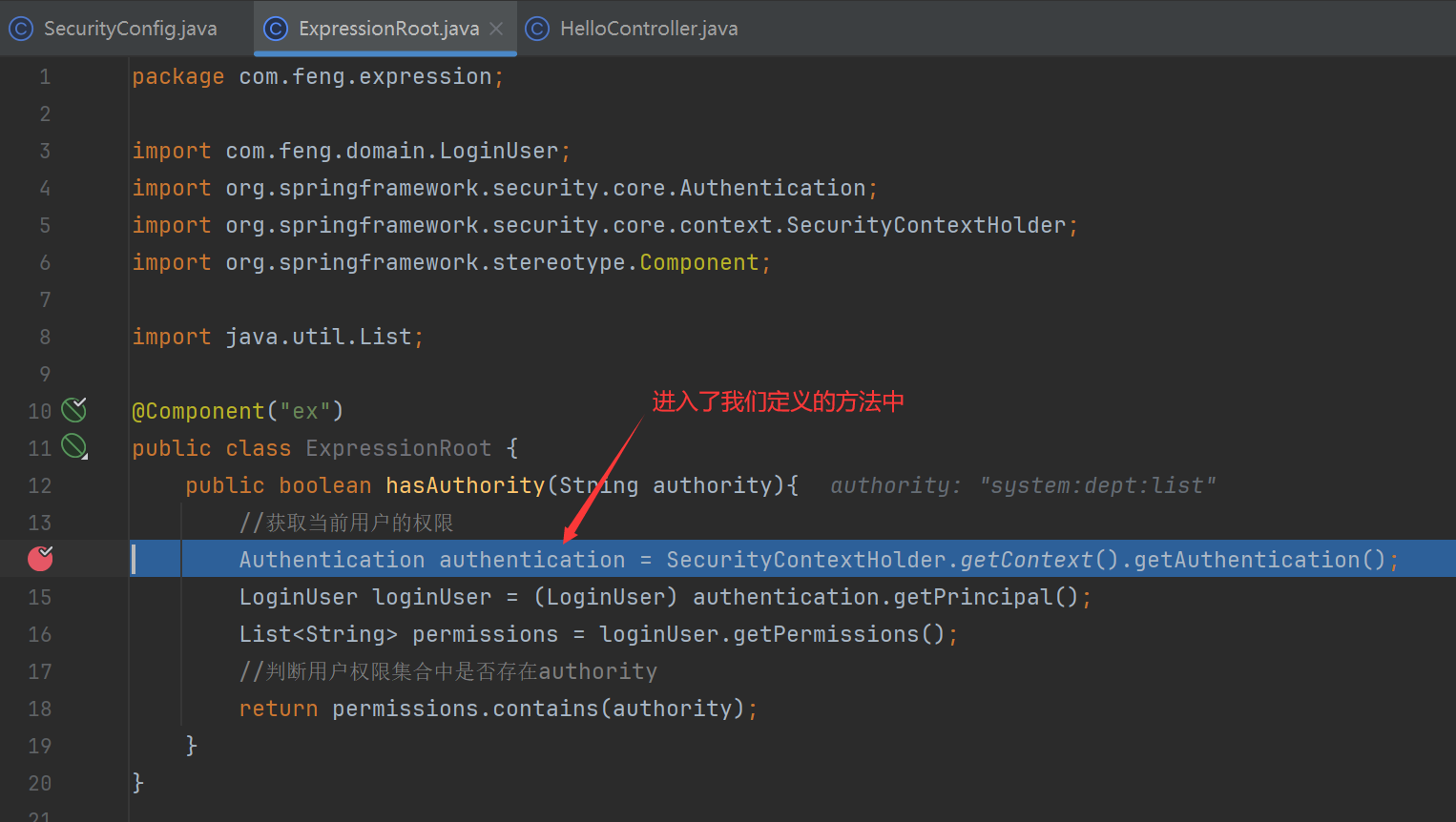Click the import com.feng.domain.LoginUser line
This screenshot has width=1456, height=822.
351,151
